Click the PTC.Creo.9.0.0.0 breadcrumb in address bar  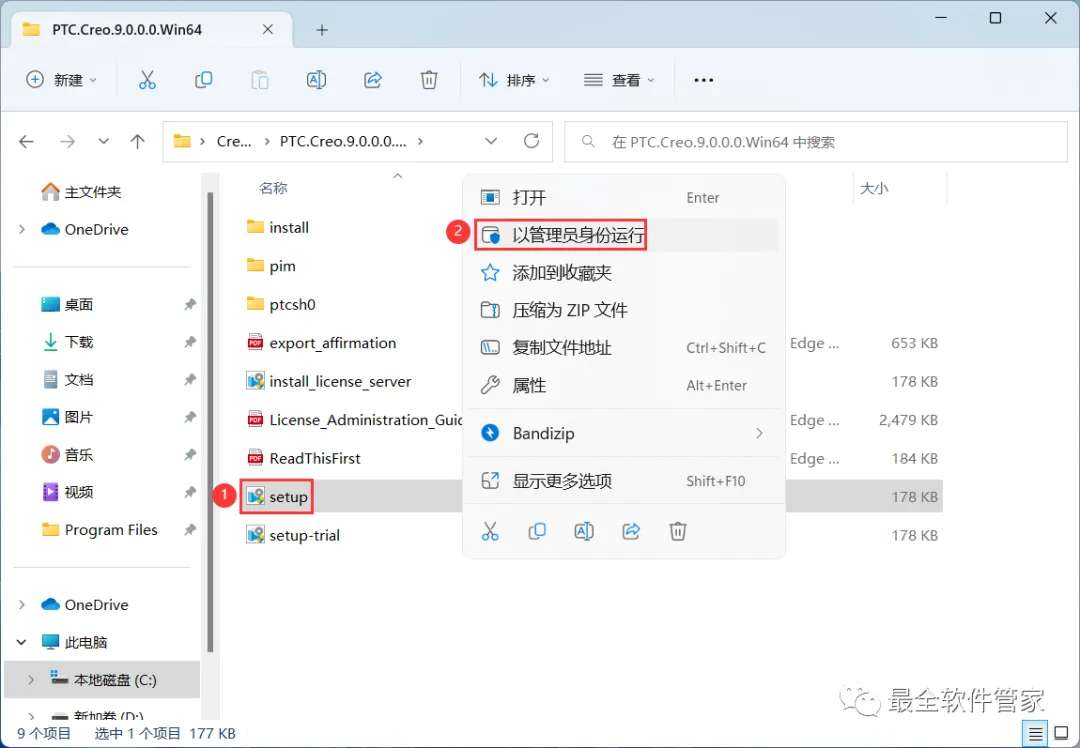click(343, 141)
